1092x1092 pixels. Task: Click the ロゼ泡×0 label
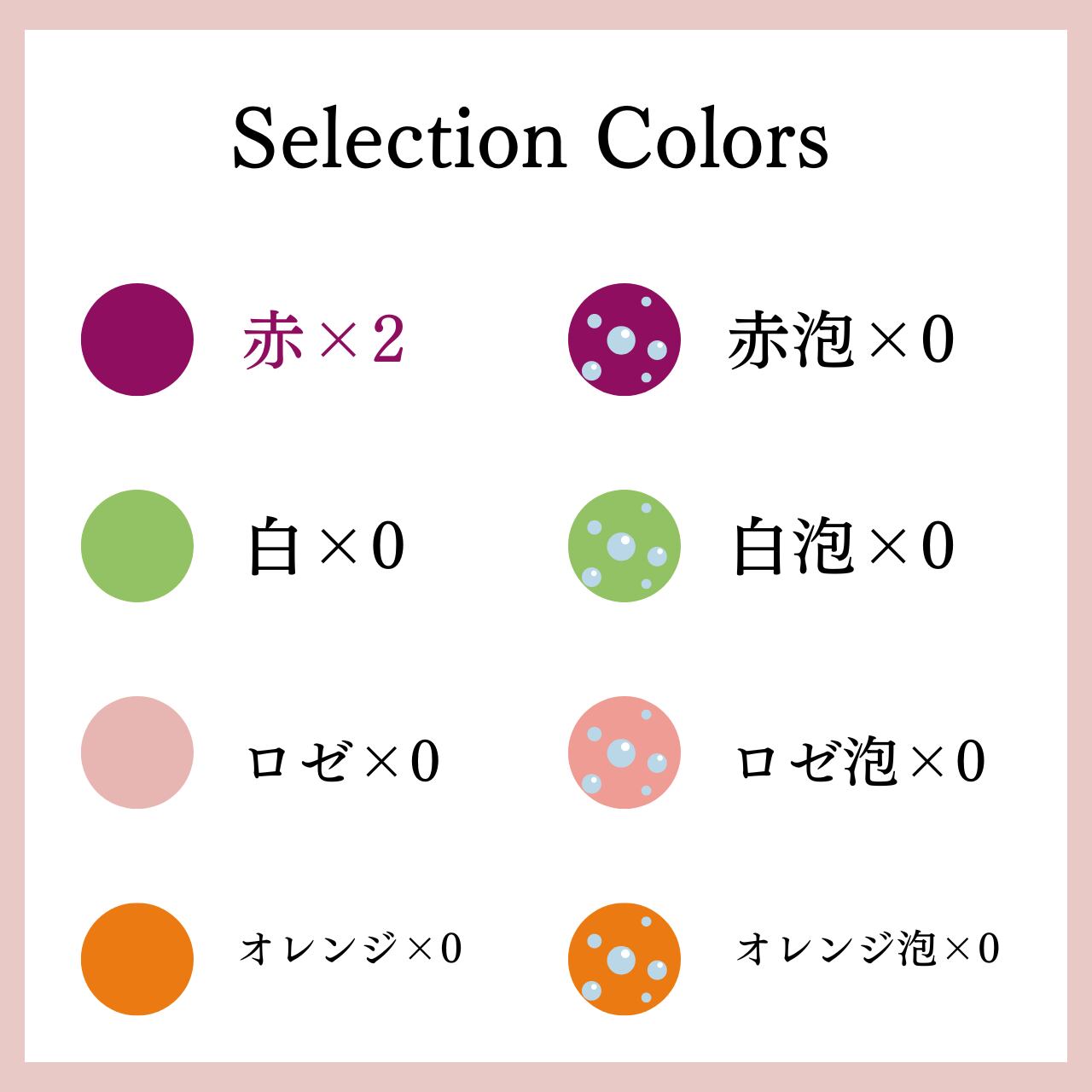(x=860, y=760)
